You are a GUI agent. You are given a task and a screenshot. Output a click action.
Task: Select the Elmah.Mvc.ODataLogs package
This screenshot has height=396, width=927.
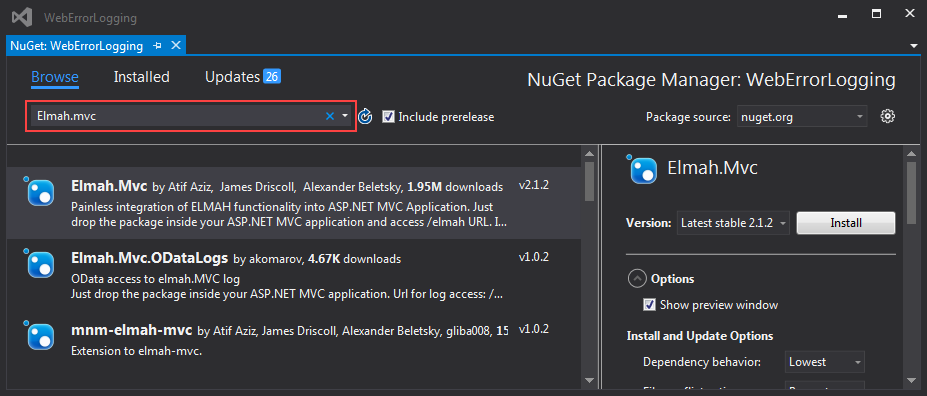tap(294, 275)
